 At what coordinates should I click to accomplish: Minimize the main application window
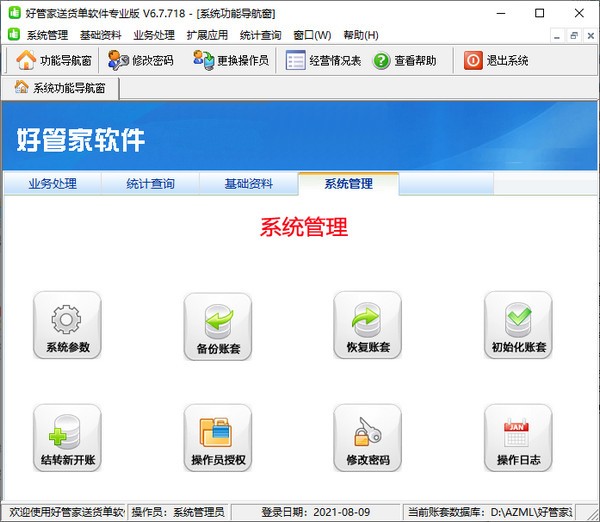pyautogui.click(x=501, y=13)
